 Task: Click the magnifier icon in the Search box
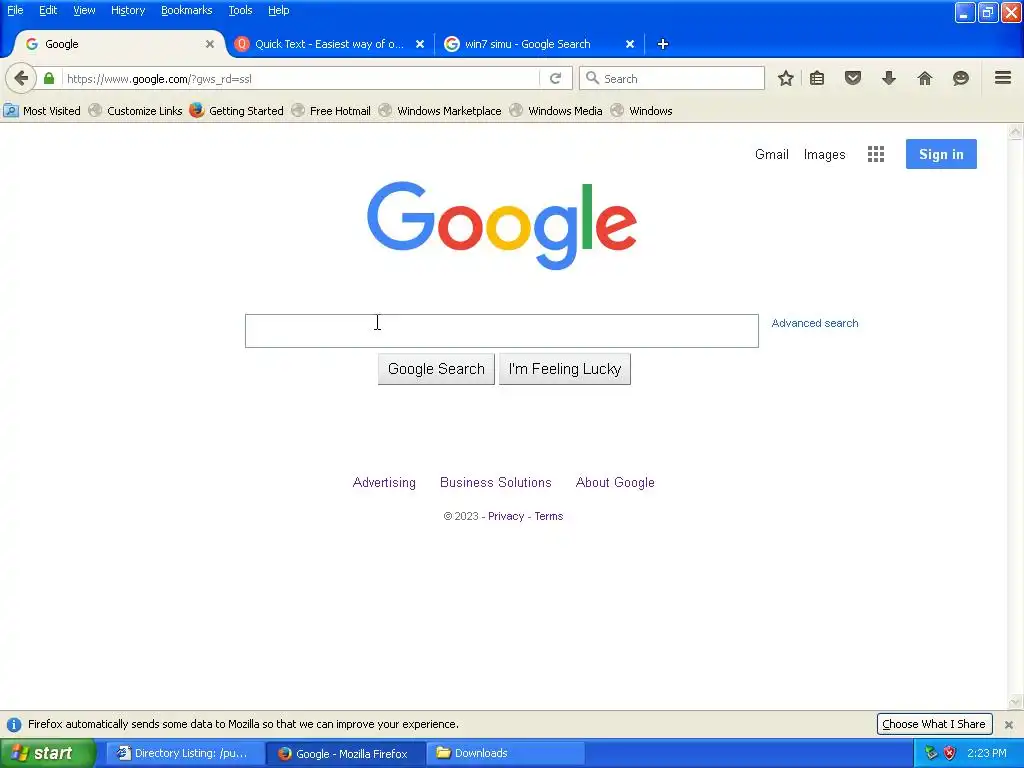pyautogui.click(x=592, y=78)
